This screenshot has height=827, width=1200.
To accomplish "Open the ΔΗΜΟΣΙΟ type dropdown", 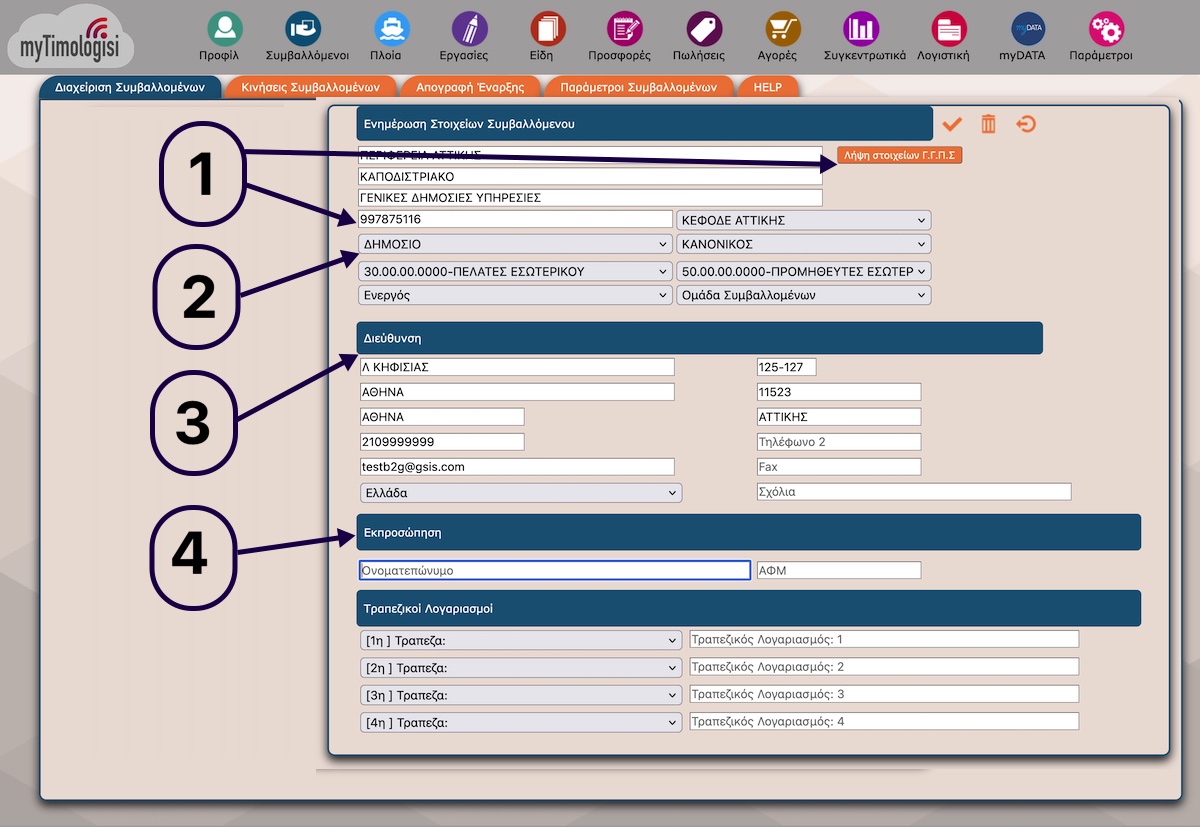I will [x=514, y=244].
